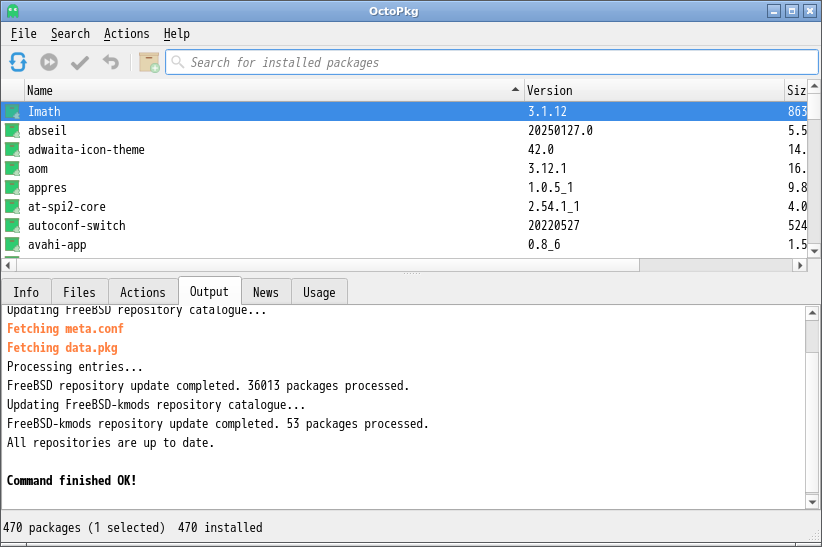Click horizontal scrollbar right arrow
This screenshot has width=822, height=547.
tap(800, 265)
